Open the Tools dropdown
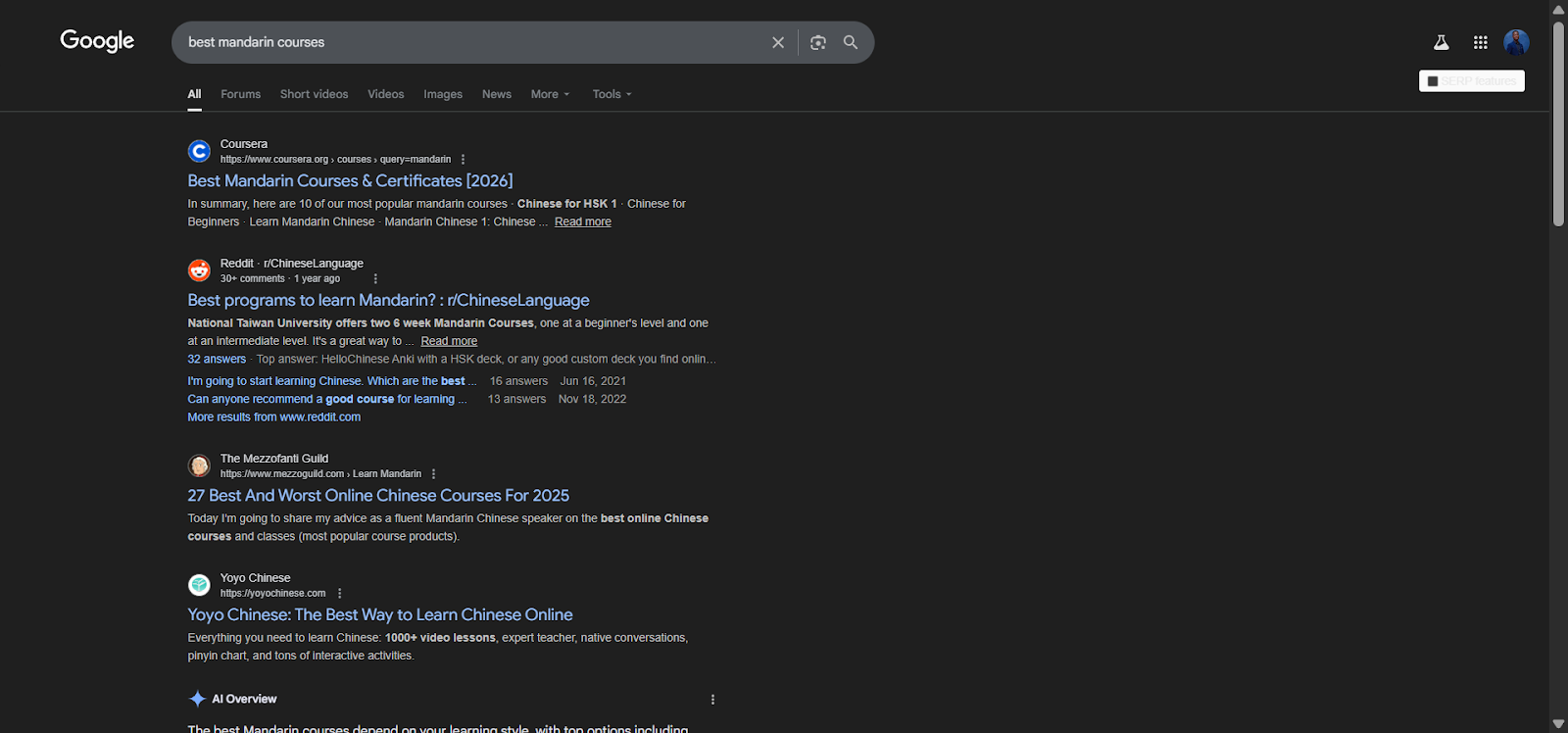The height and width of the screenshot is (733, 1568). [x=612, y=94]
